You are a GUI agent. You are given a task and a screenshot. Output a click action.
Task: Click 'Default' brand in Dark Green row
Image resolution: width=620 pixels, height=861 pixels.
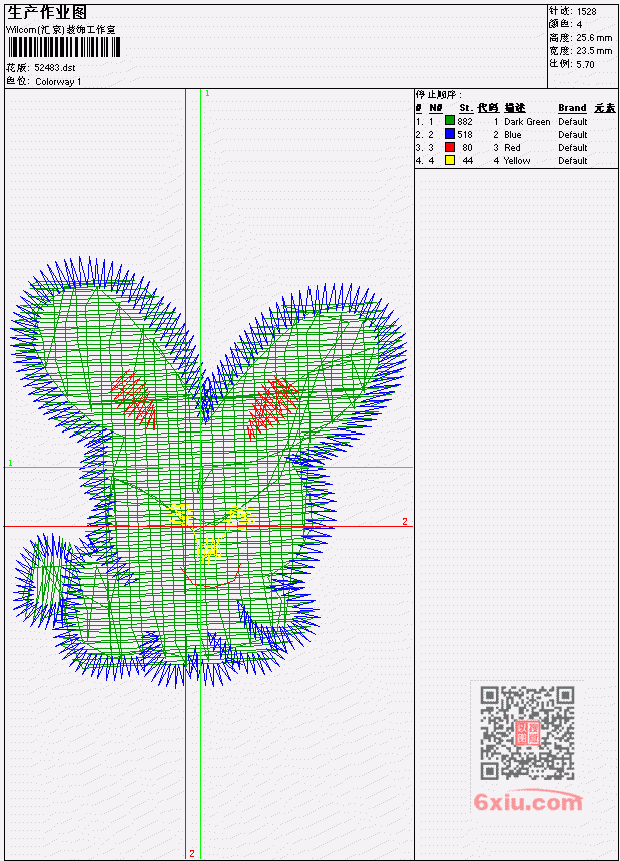click(x=573, y=121)
